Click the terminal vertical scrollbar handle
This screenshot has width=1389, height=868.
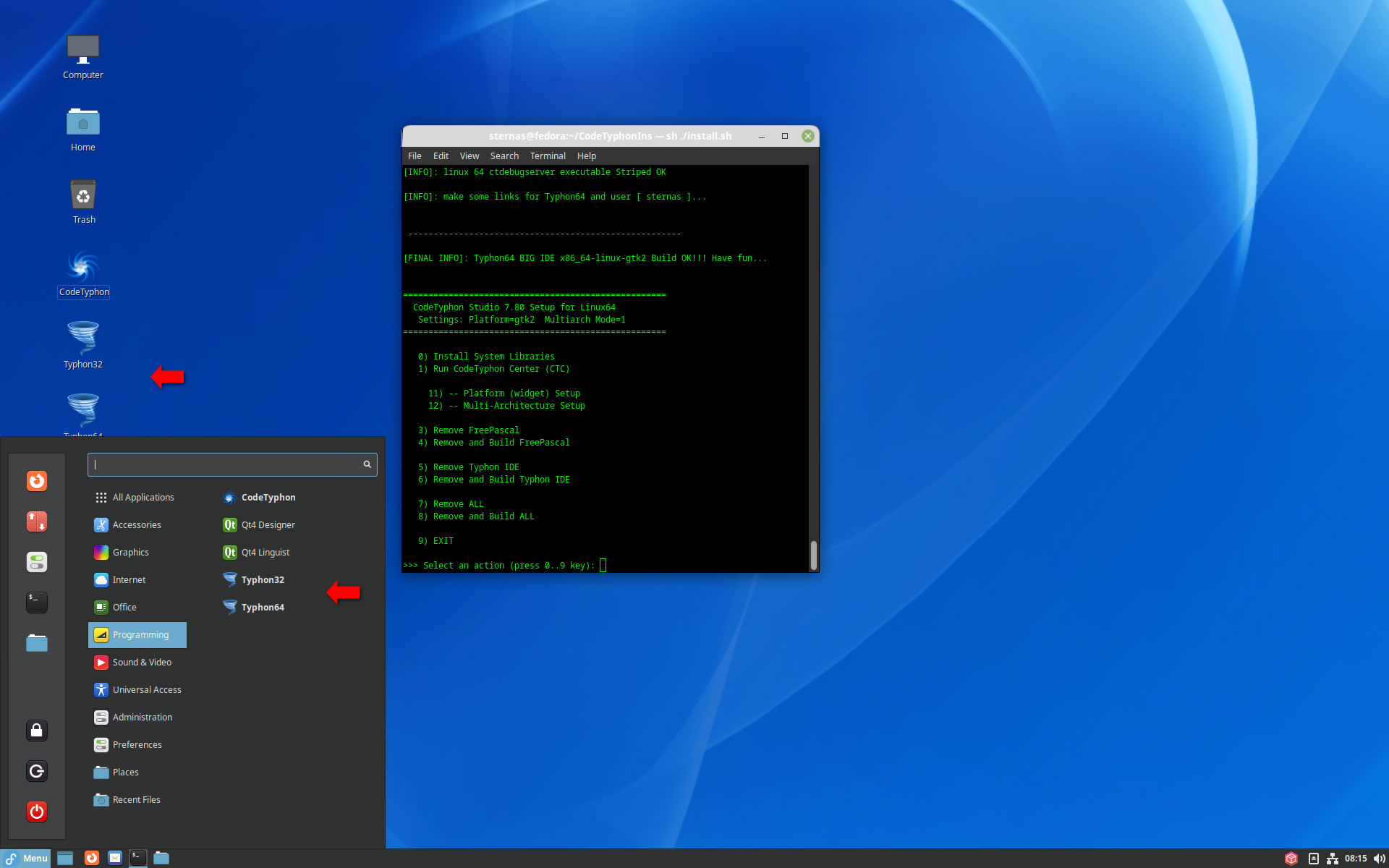point(813,556)
